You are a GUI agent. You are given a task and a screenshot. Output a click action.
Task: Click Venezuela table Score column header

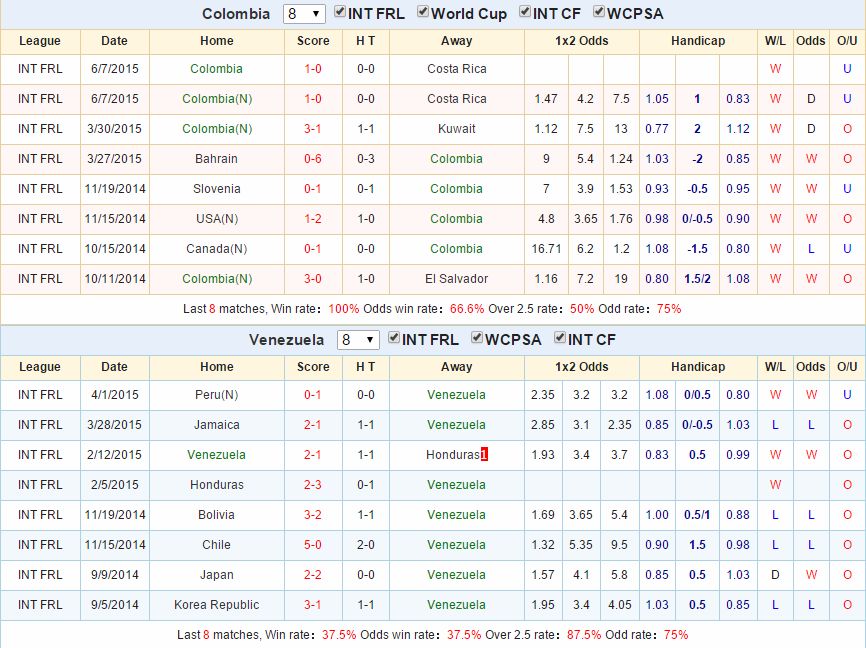(x=313, y=367)
